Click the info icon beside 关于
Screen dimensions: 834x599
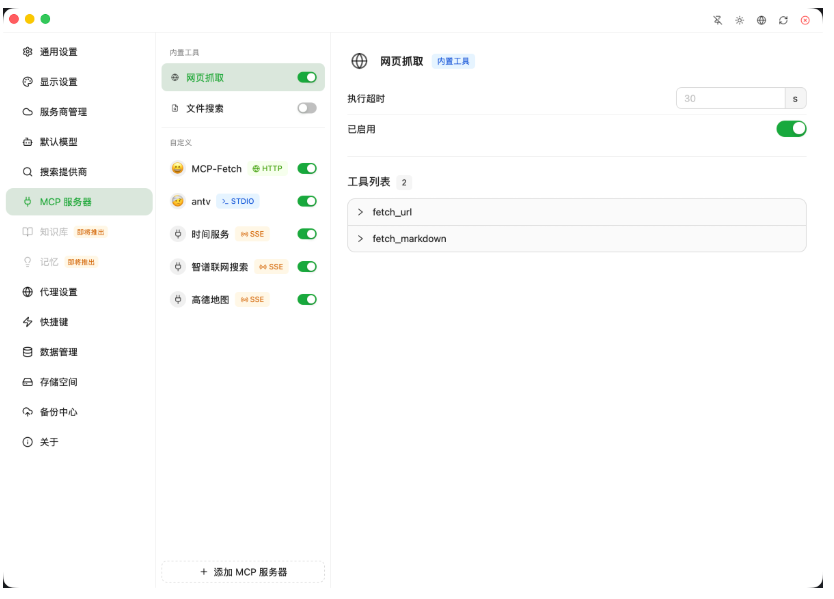28,442
